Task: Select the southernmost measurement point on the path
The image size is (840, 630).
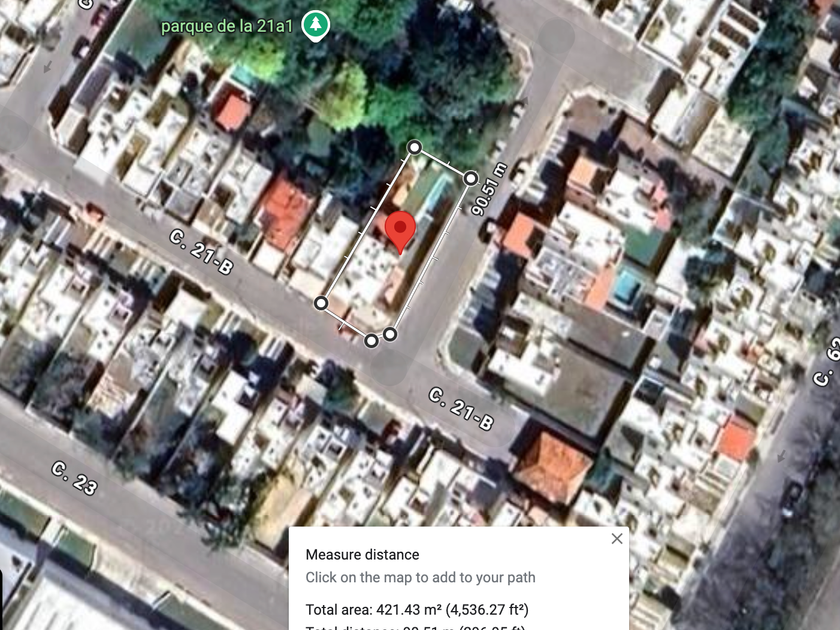Action: (x=371, y=341)
